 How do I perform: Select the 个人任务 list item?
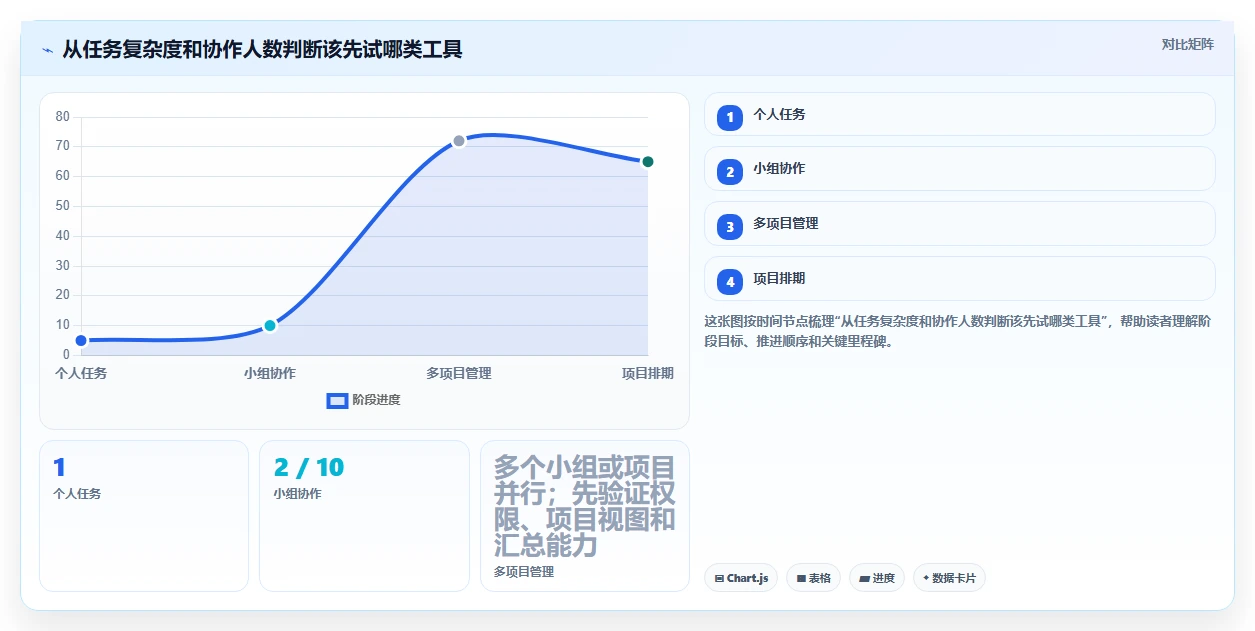click(x=960, y=114)
